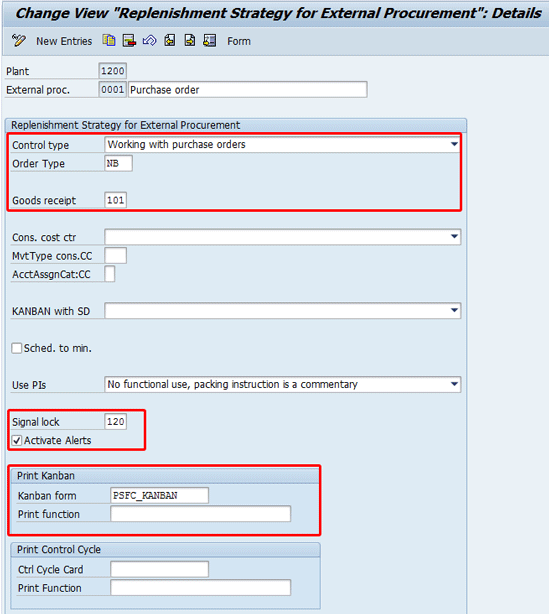Image resolution: width=549 pixels, height=614 pixels.
Task: Enable the Sched. to min. checkbox
Action: pos(17,348)
